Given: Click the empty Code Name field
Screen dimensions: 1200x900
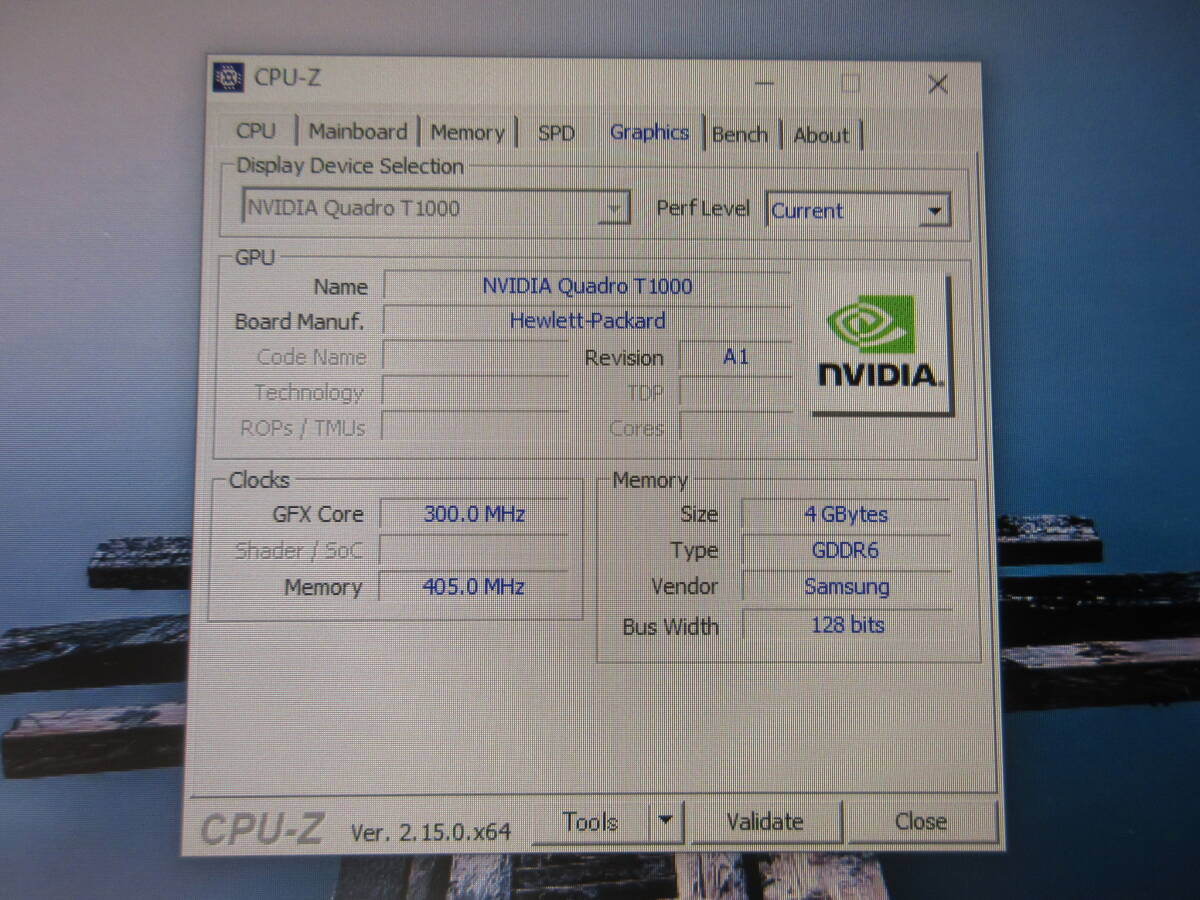Looking at the screenshot, I should [x=475, y=357].
